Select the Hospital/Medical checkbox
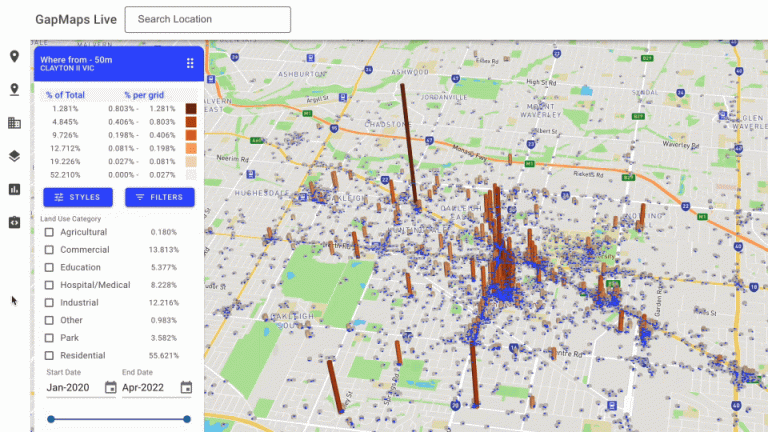Image resolution: width=768 pixels, height=432 pixels. click(x=49, y=285)
